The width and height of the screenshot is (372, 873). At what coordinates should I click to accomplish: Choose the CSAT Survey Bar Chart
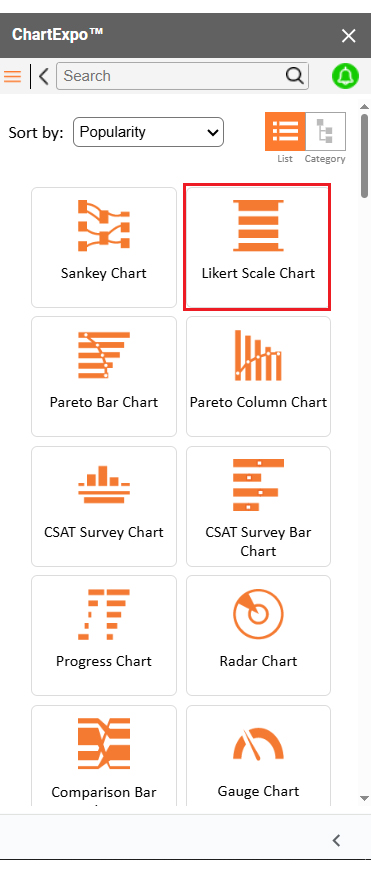pos(258,506)
